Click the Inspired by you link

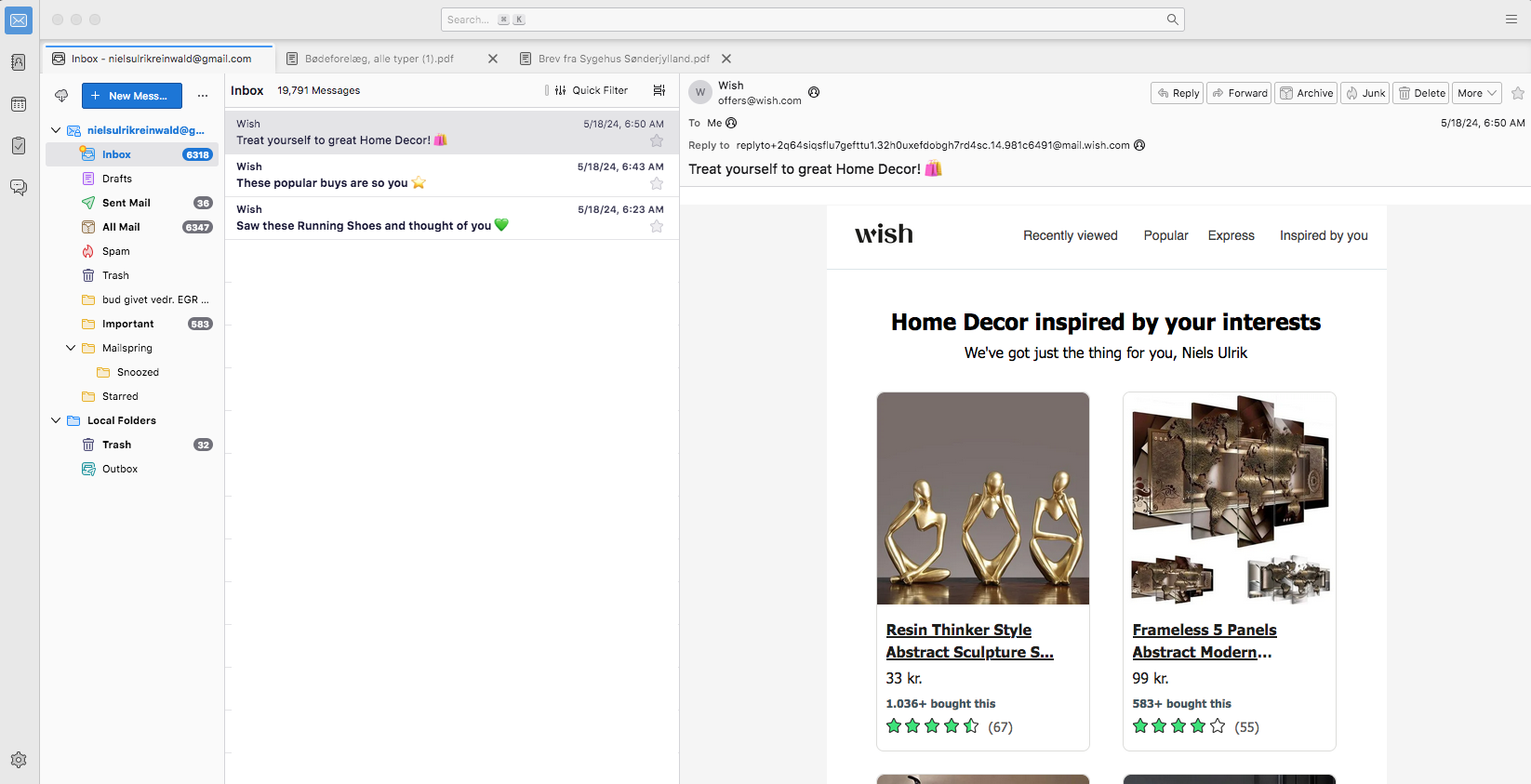click(x=1324, y=235)
